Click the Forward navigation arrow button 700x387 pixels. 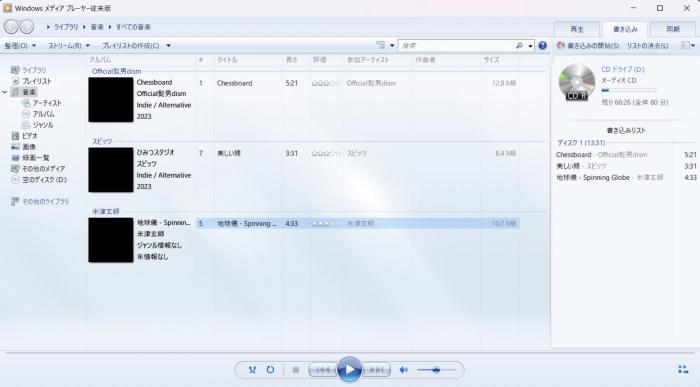coord(27,27)
